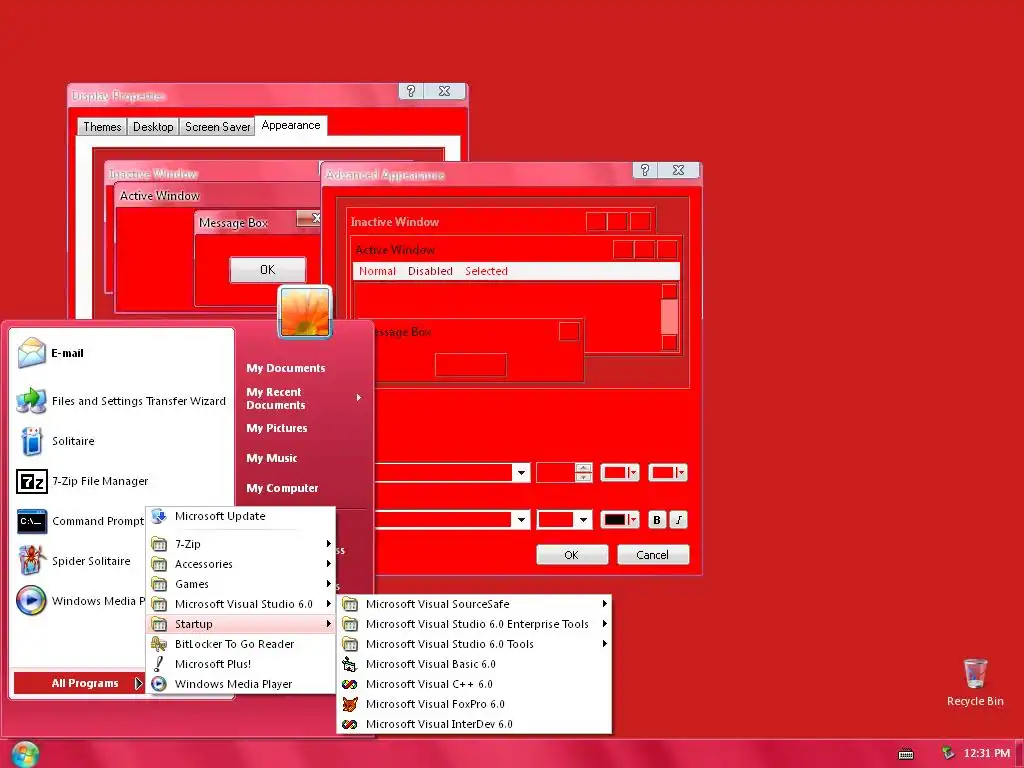The height and width of the screenshot is (768, 1024).
Task: Open My Music link
Action: pyautogui.click(x=272, y=458)
